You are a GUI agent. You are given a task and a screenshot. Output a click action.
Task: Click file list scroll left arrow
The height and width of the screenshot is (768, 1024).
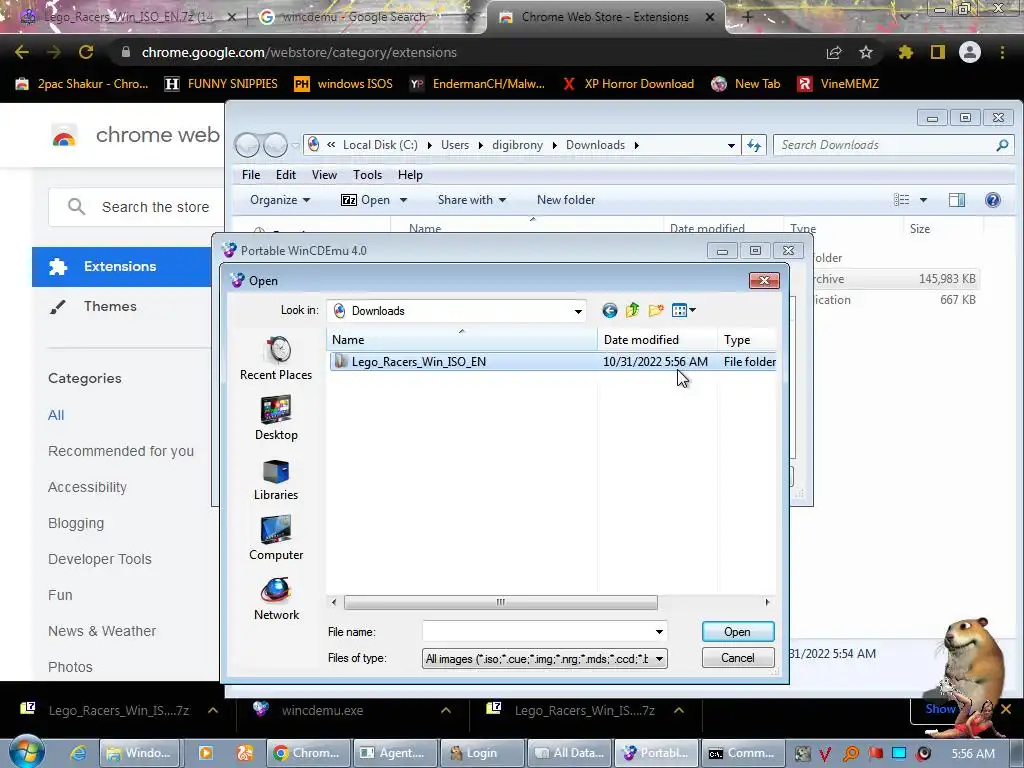tap(334, 602)
